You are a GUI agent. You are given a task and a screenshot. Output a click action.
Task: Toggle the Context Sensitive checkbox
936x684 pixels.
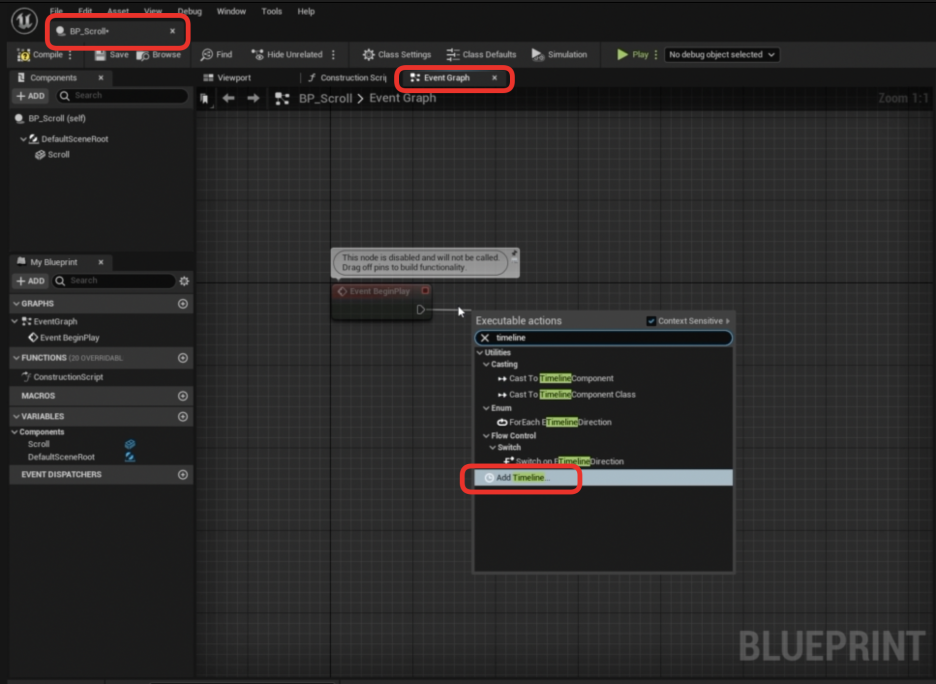pyautogui.click(x=651, y=321)
